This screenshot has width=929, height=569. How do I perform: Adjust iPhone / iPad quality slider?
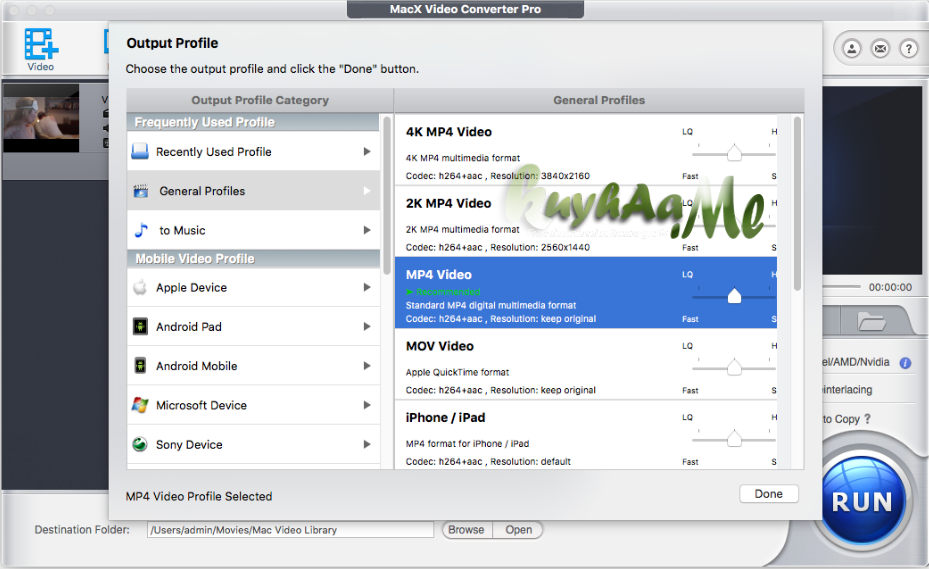click(733, 439)
